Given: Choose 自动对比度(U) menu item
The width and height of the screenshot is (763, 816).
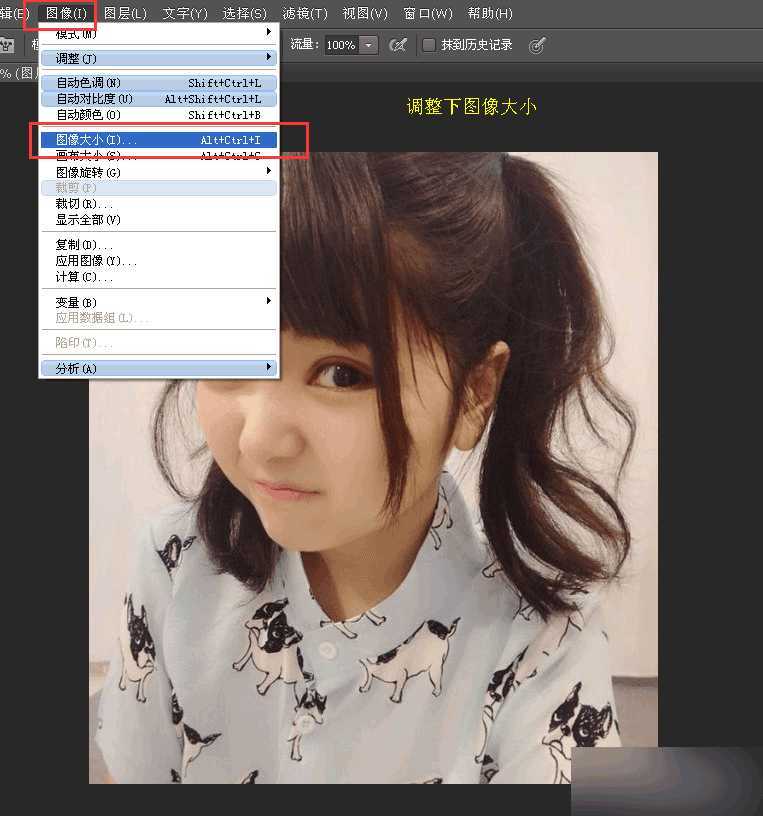Looking at the screenshot, I should click(159, 99).
